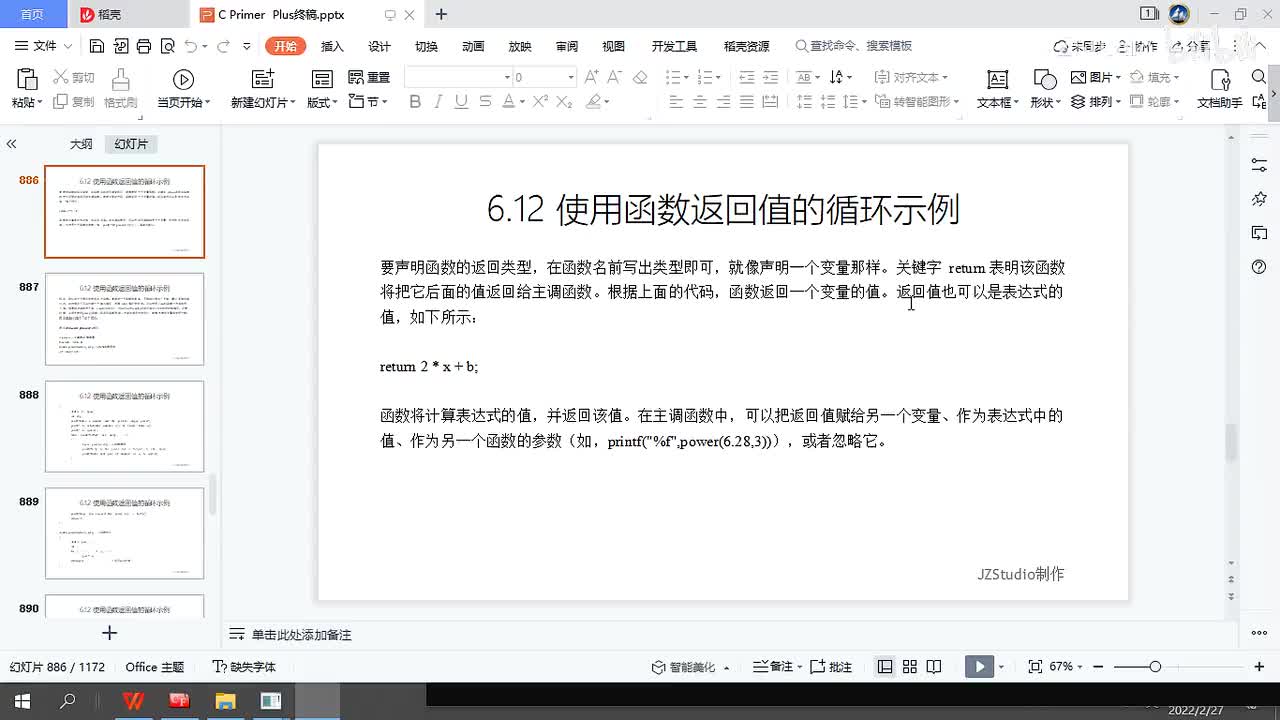The width and height of the screenshot is (1280, 720).
Task: Click the blue slideshow play button
Action: (979, 667)
